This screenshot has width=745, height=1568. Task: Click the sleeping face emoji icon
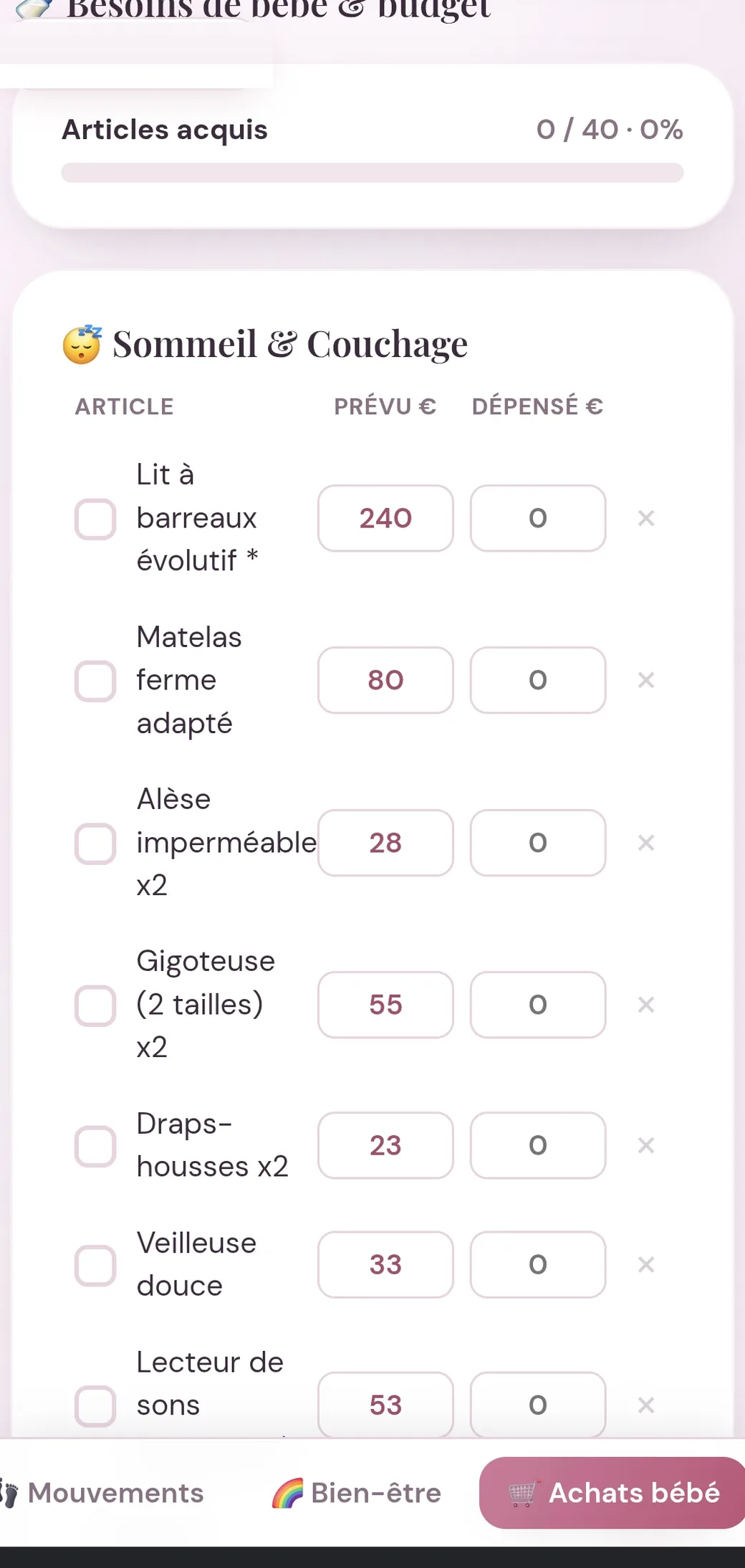(x=82, y=345)
